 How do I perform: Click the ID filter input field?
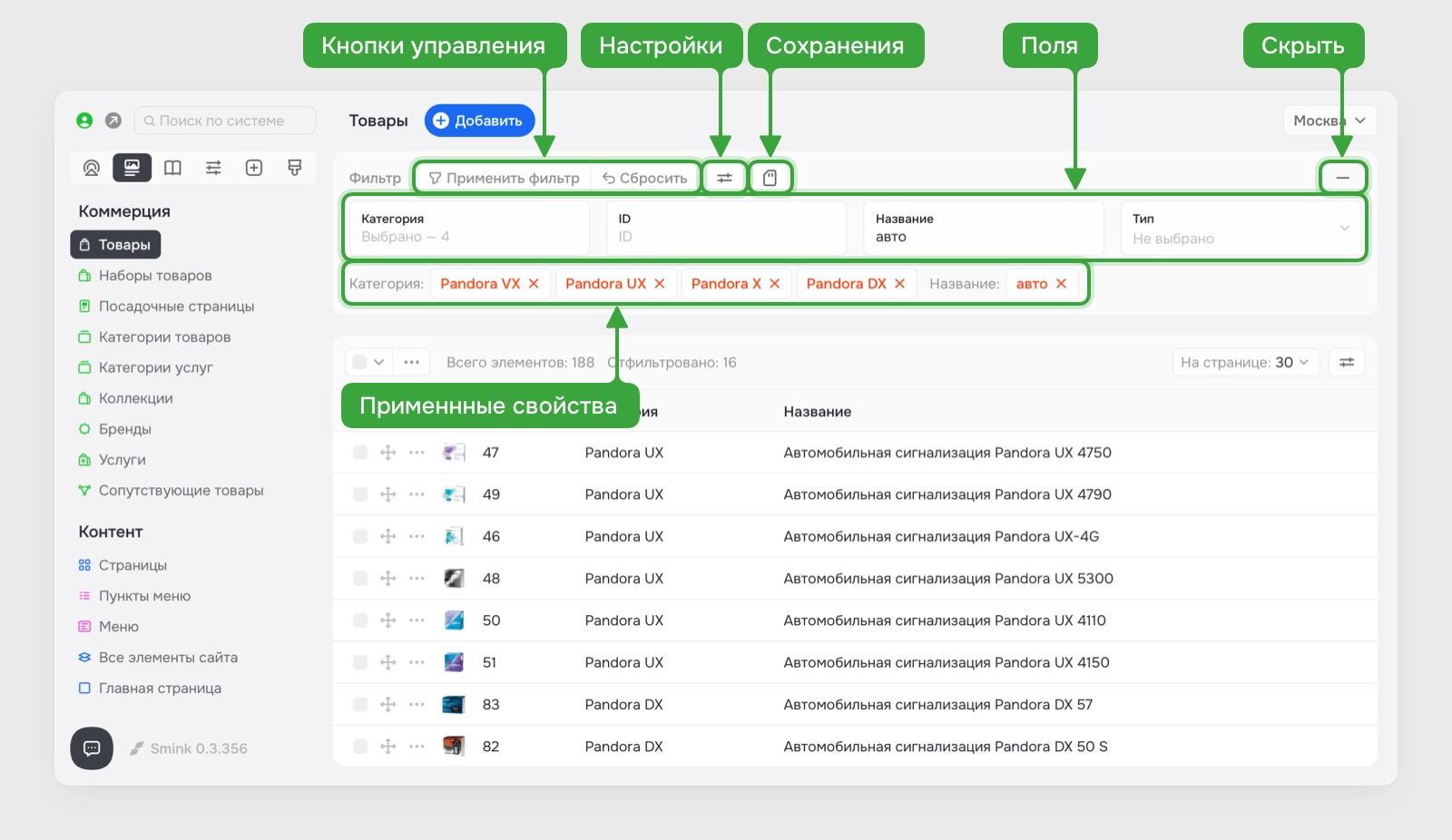[726, 229]
